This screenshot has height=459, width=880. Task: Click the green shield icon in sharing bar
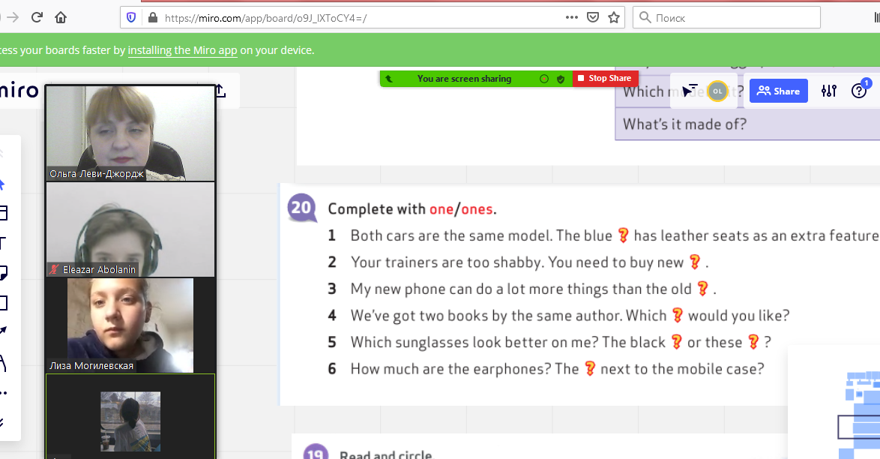click(560, 78)
